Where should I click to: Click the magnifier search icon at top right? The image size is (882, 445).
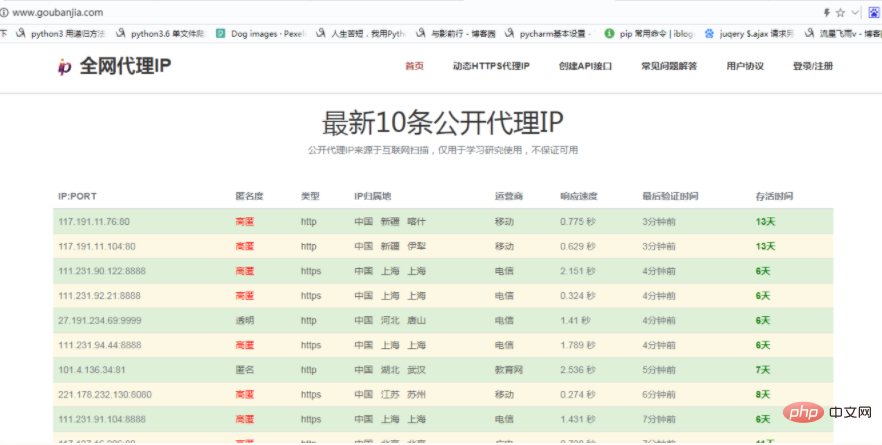(x=876, y=12)
